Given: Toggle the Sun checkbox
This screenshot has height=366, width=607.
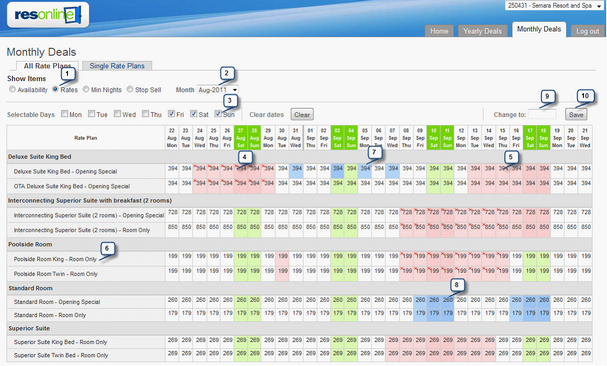Looking at the screenshot, I should pos(218,114).
